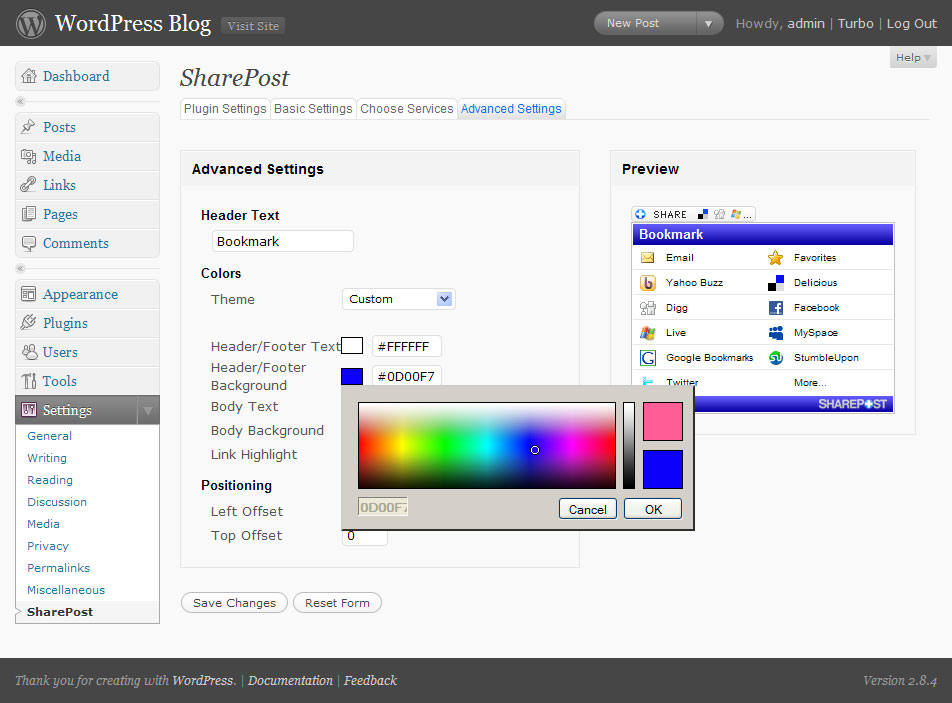
Task: Click the MySpace icon in preview
Action: (775, 333)
